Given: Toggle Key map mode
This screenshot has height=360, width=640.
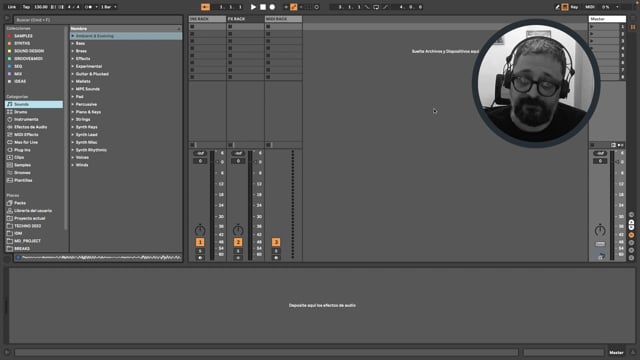Looking at the screenshot, I should 574,7.
